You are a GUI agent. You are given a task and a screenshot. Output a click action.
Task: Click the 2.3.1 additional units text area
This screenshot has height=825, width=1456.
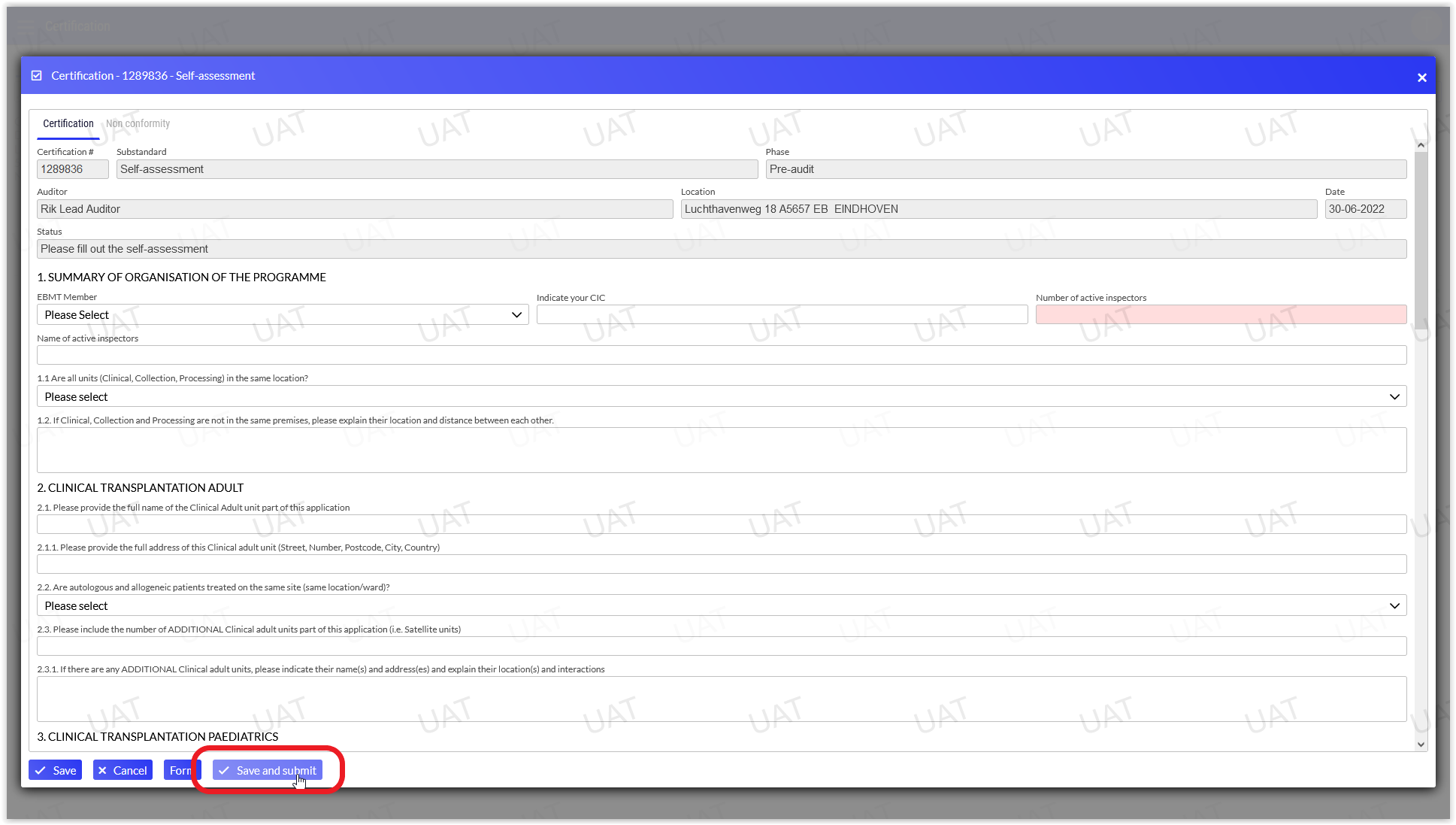click(x=721, y=699)
